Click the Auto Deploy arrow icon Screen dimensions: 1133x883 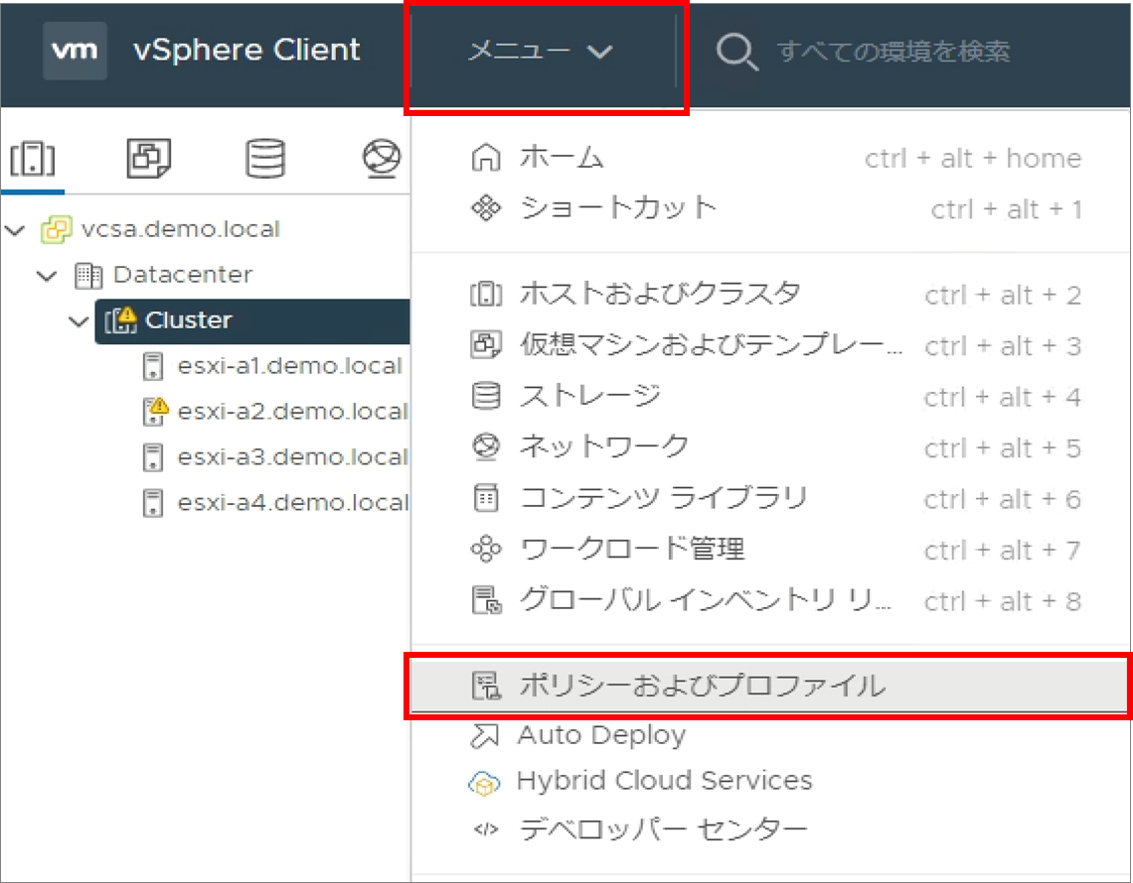[x=485, y=736]
